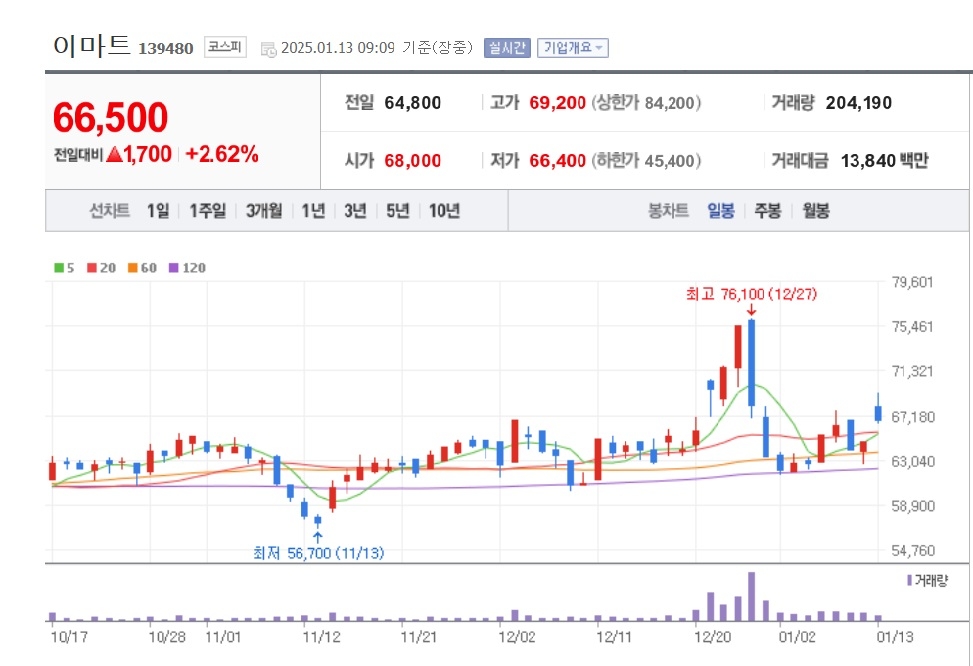Click the calendar clock icon beside the date
973x666 pixels.
pos(269,49)
